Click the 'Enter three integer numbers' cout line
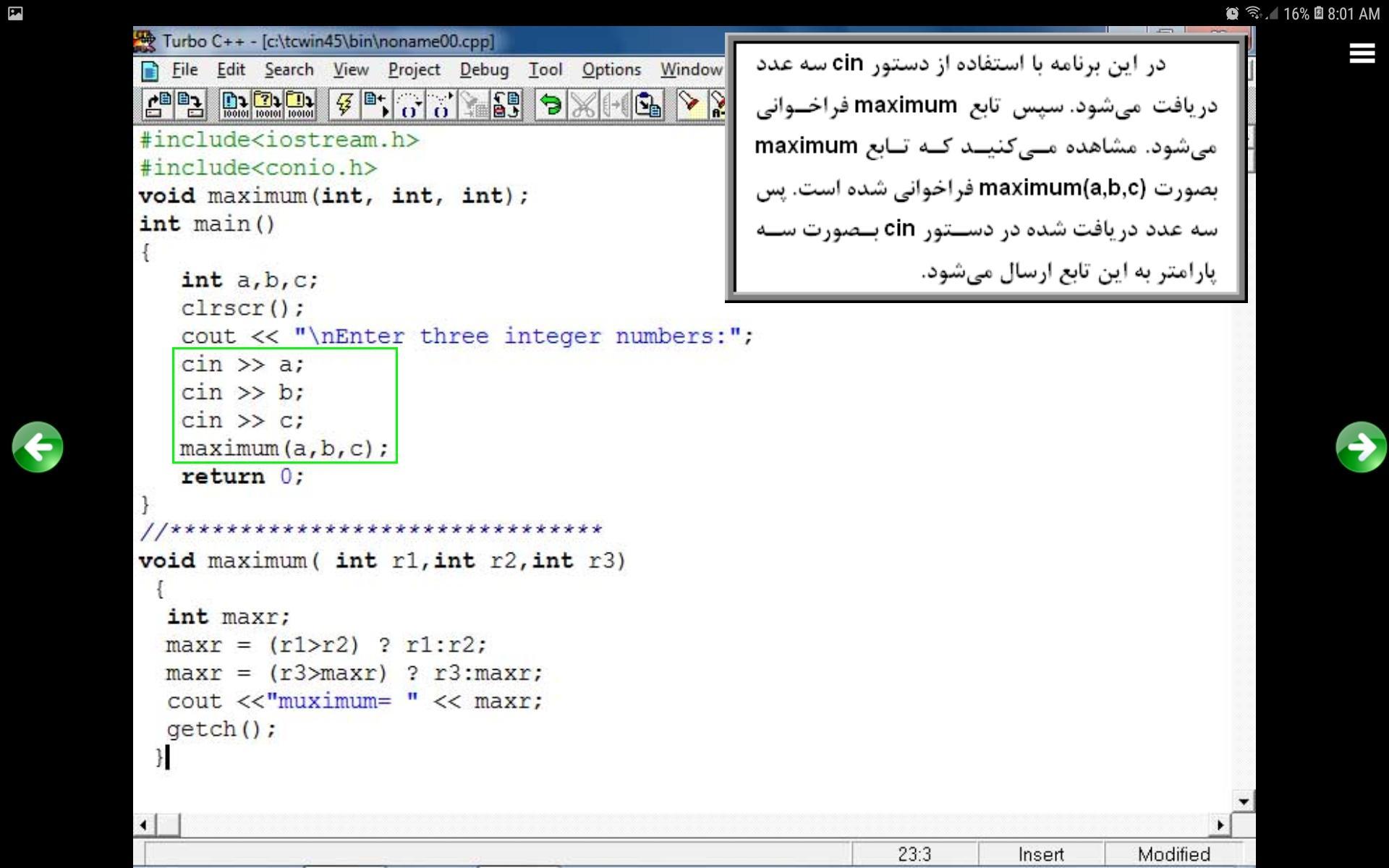Image resolution: width=1389 pixels, height=868 pixels. tap(467, 336)
